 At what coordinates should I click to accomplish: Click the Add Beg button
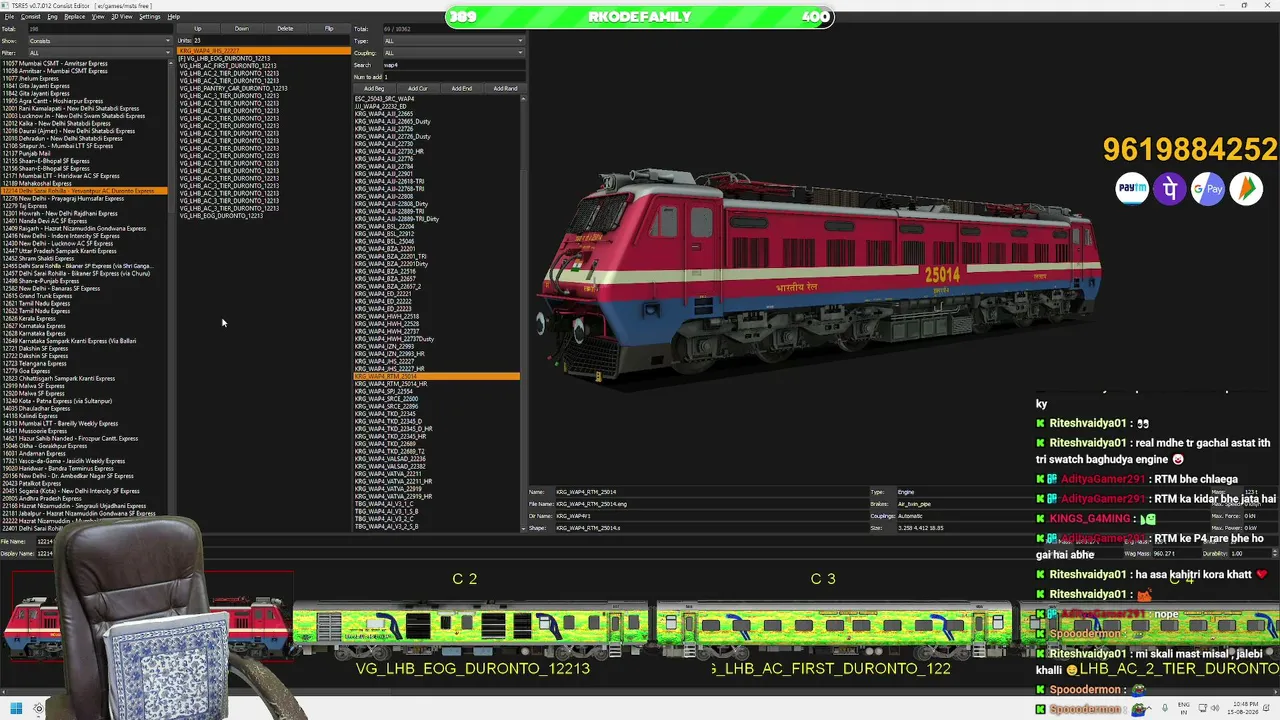click(x=374, y=89)
